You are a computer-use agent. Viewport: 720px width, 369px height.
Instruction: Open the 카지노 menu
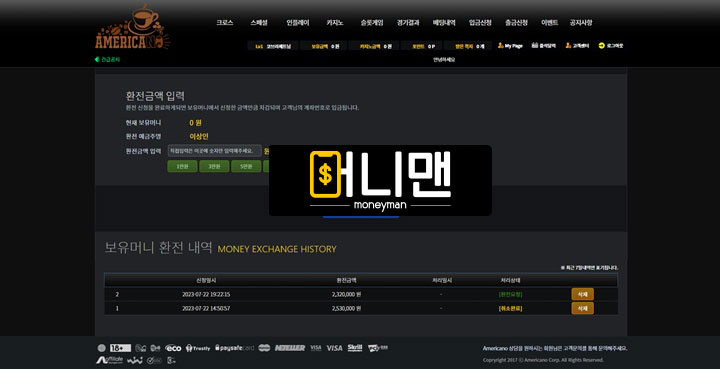point(335,22)
